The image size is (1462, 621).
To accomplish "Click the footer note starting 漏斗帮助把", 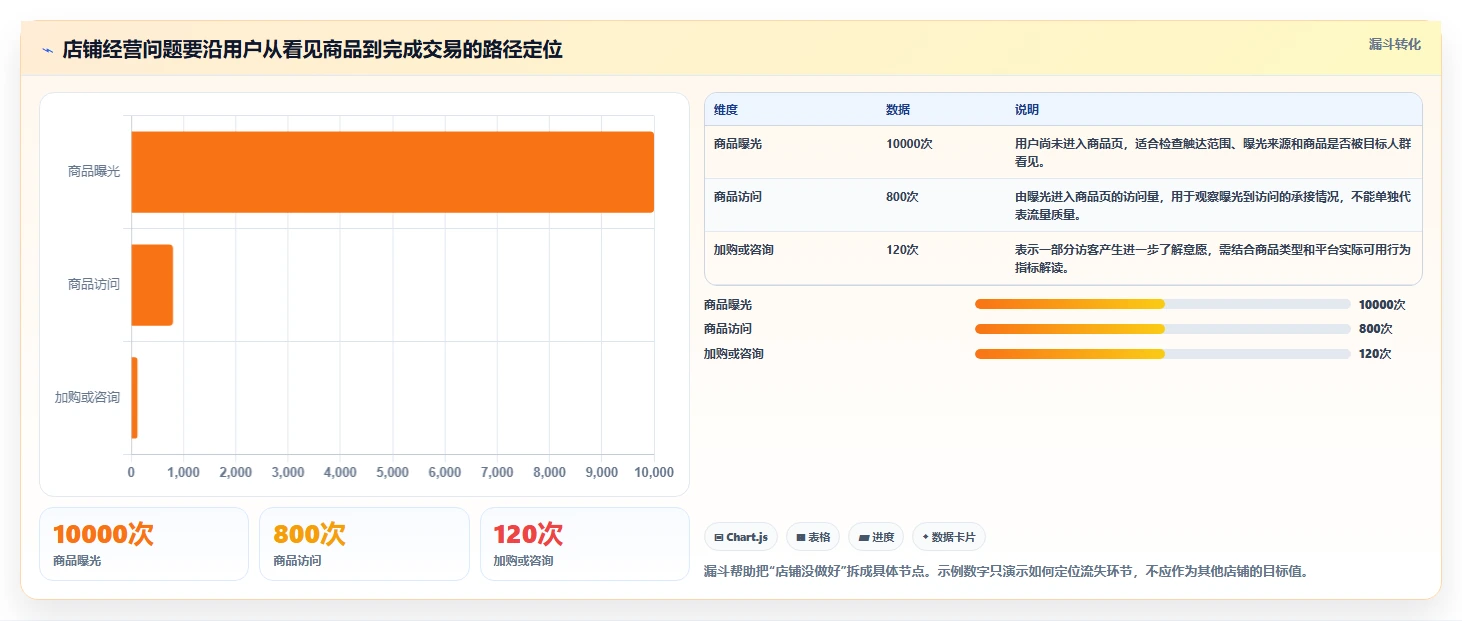I will click(x=1006, y=572).
